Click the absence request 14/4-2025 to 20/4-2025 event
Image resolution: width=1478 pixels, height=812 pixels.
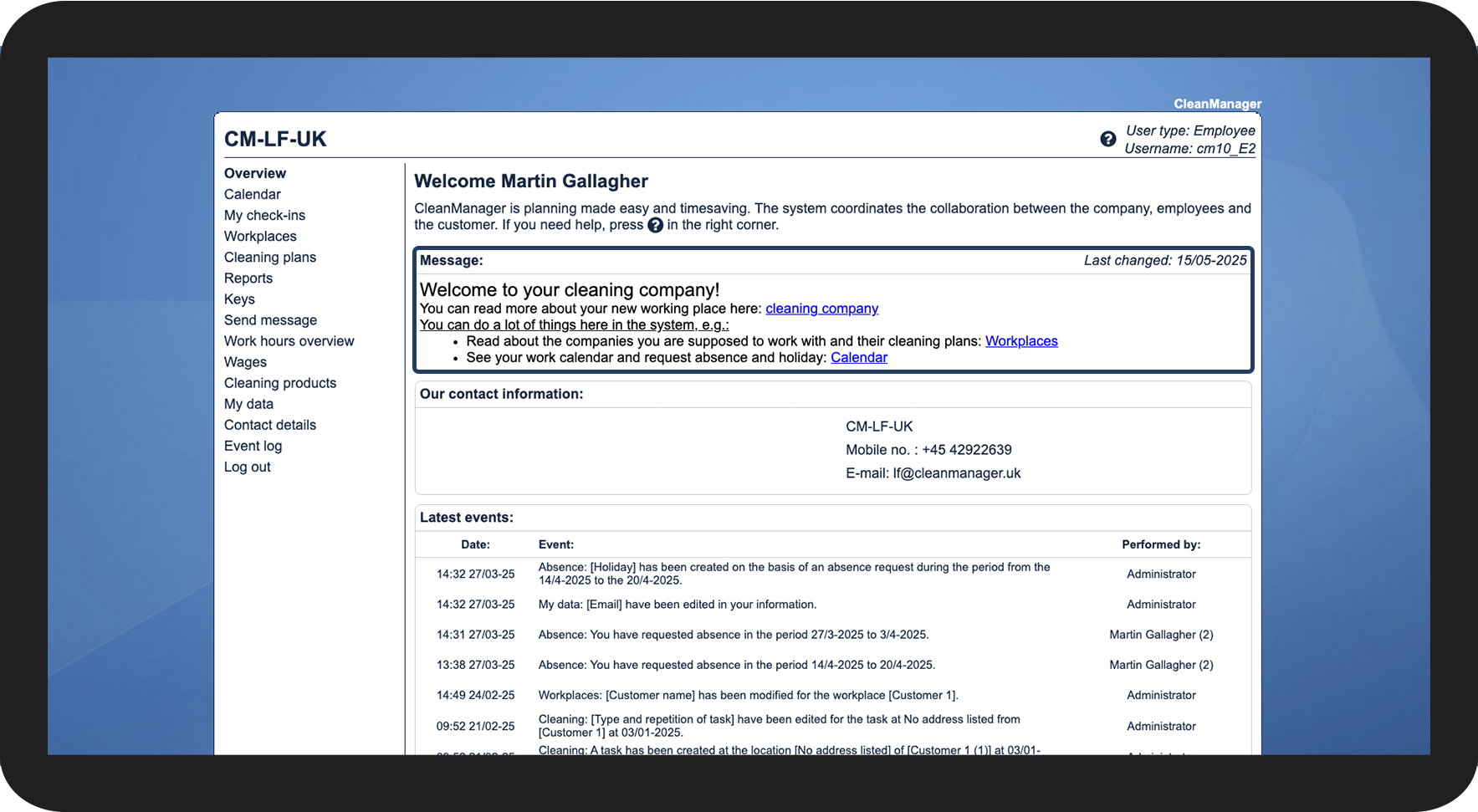click(x=737, y=665)
